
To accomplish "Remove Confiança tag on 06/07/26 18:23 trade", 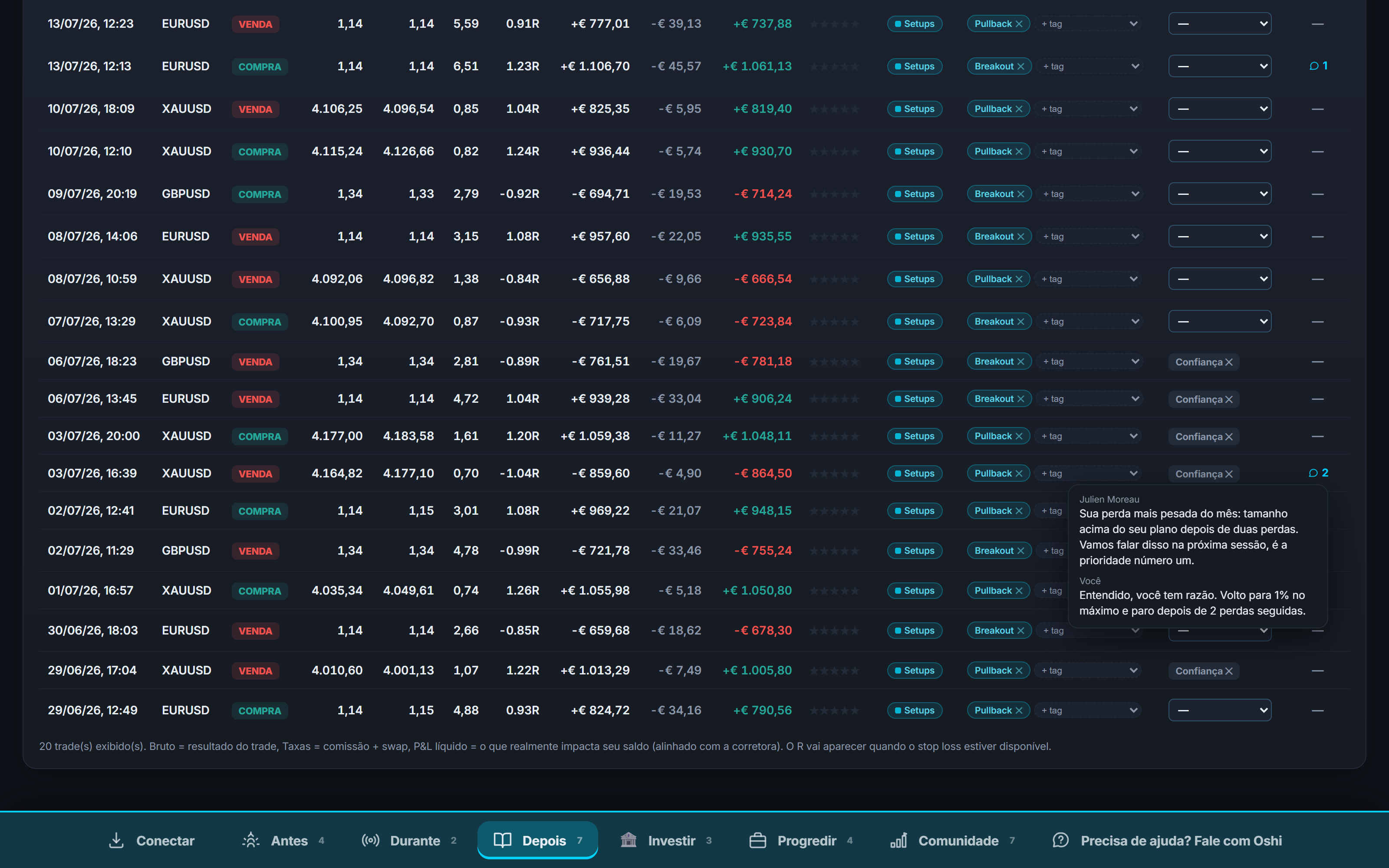I will (x=1229, y=362).
